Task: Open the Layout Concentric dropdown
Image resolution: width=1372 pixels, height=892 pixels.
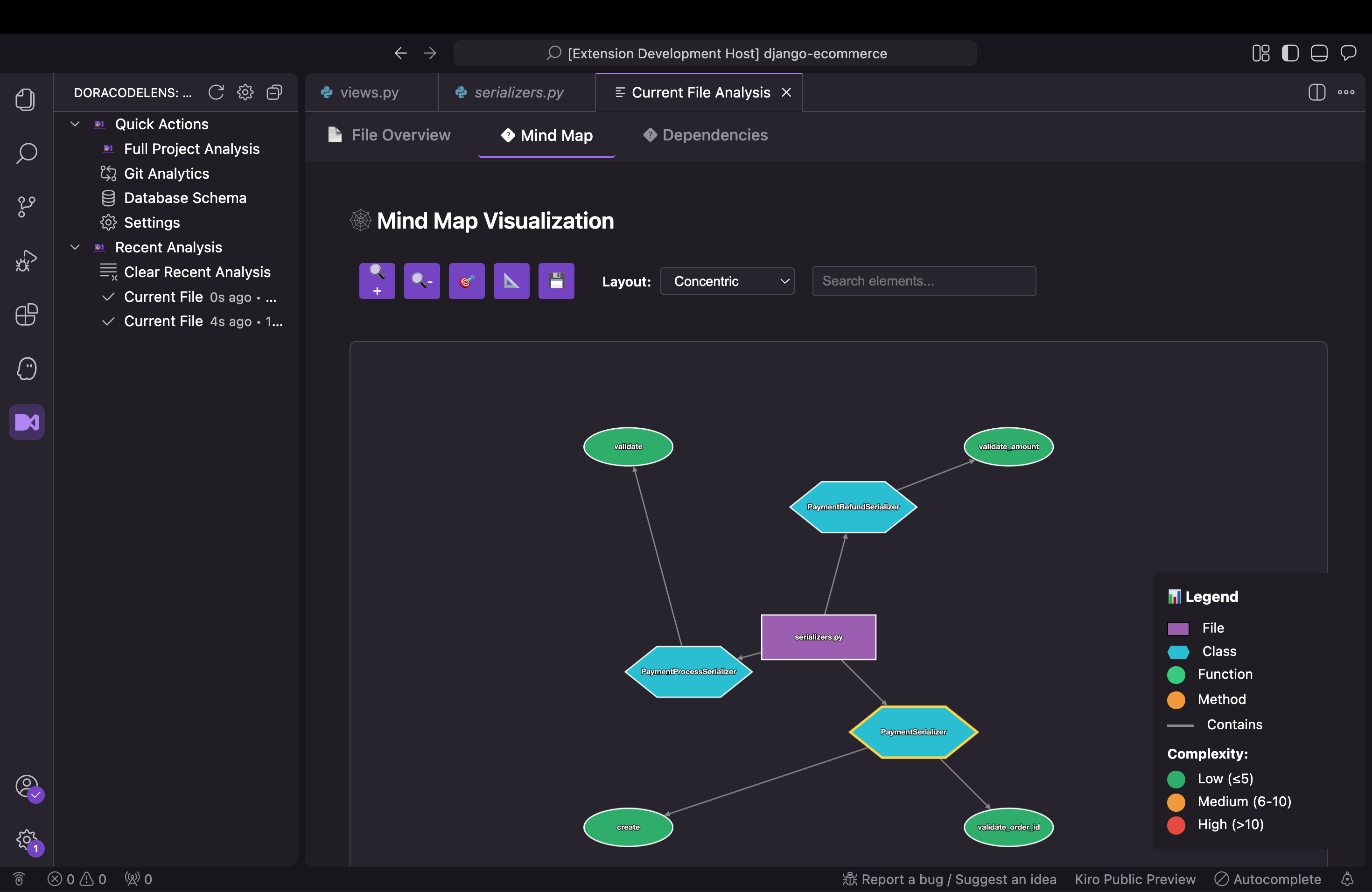Action: 727,281
